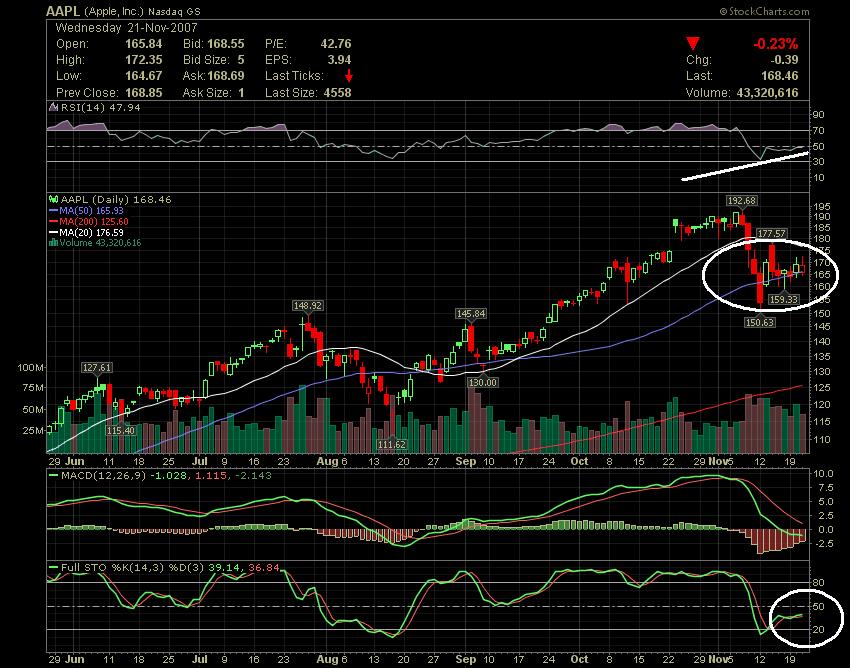This screenshot has width=850, height=668.
Task: Click the stochastic %D value 36.84
Action: coord(263,568)
